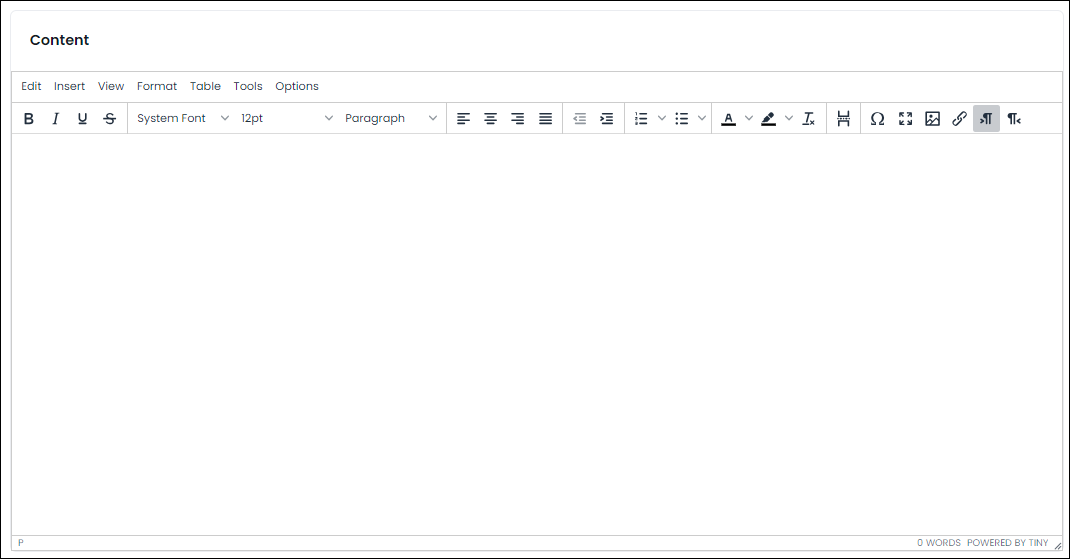1070x559 pixels.
Task: Enable left-to-right text direction
Action: click(986, 118)
